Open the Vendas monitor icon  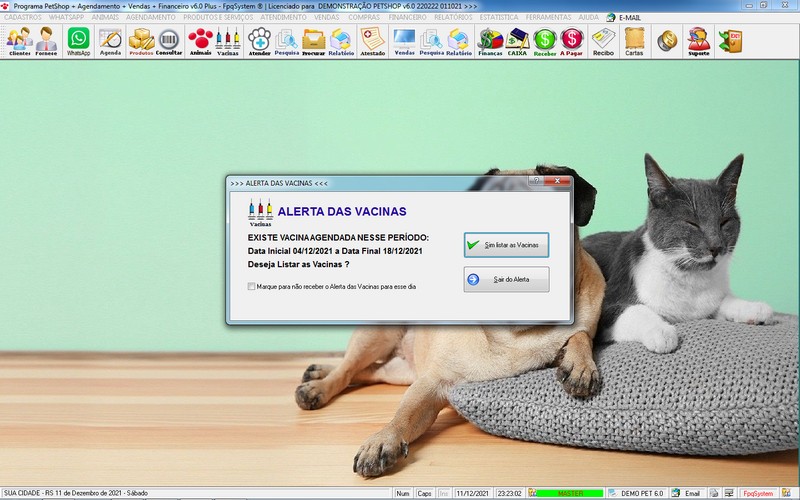point(404,41)
